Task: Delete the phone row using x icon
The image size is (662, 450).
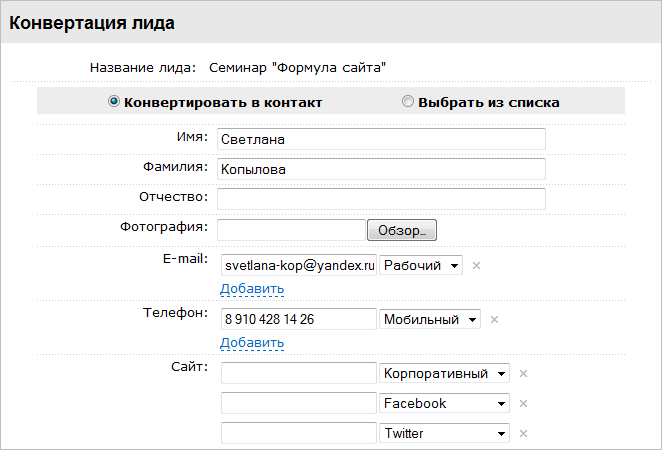Action: click(x=494, y=320)
